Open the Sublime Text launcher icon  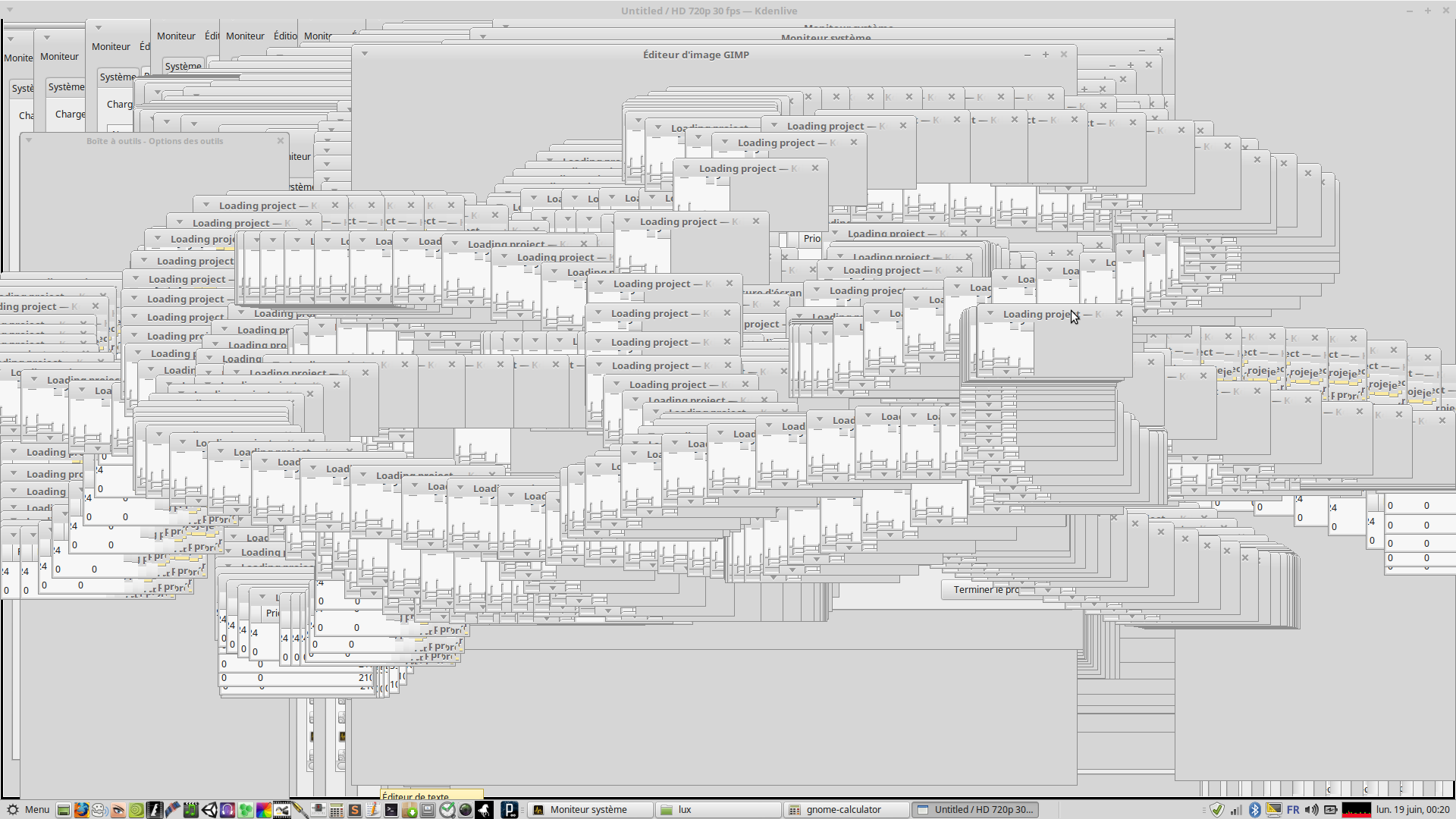(x=354, y=810)
